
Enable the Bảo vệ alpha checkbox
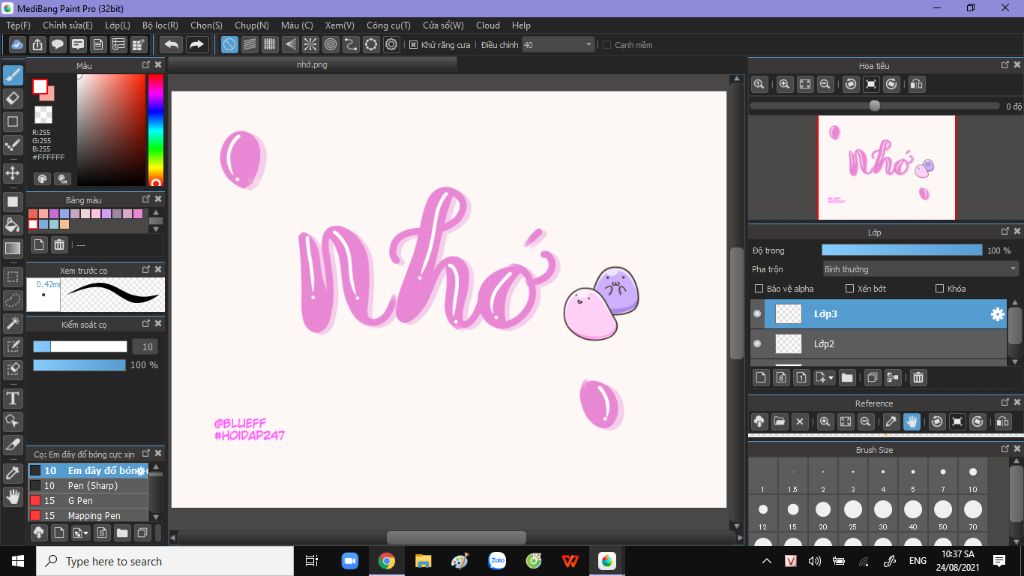point(759,289)
